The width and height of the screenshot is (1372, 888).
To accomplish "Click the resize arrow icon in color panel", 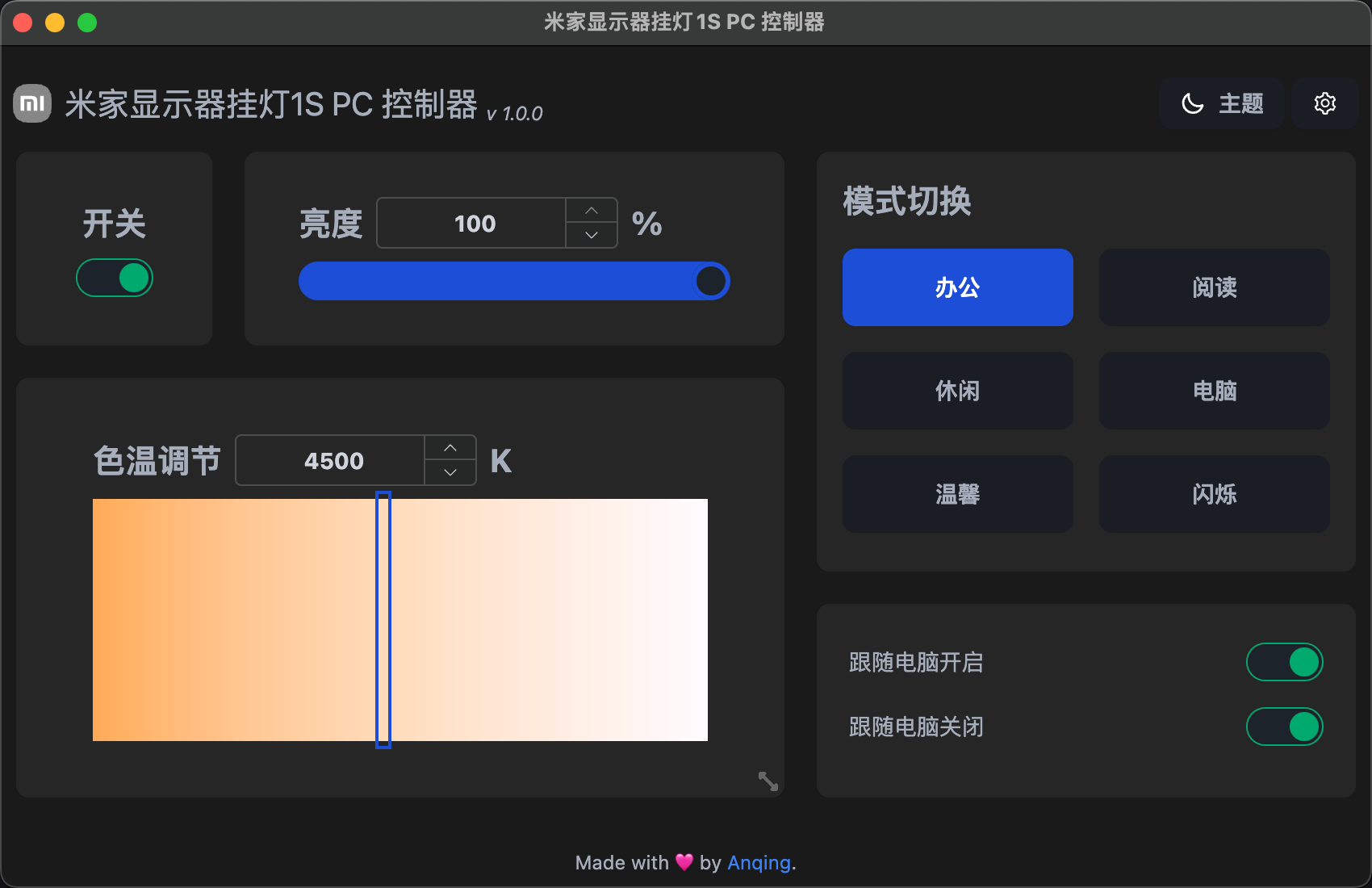I will click(768, 781).
